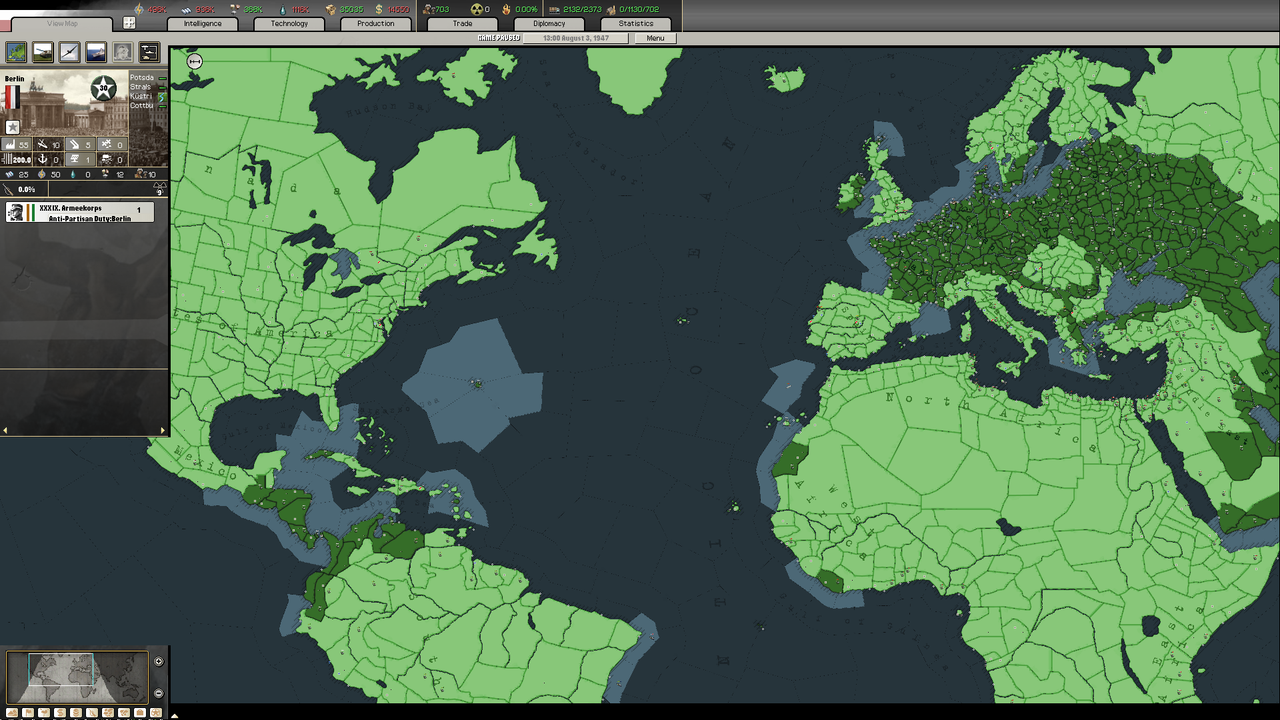Select the tank army view icon
Viewport: 1280px width, 720px height.
tap(43, 52)
